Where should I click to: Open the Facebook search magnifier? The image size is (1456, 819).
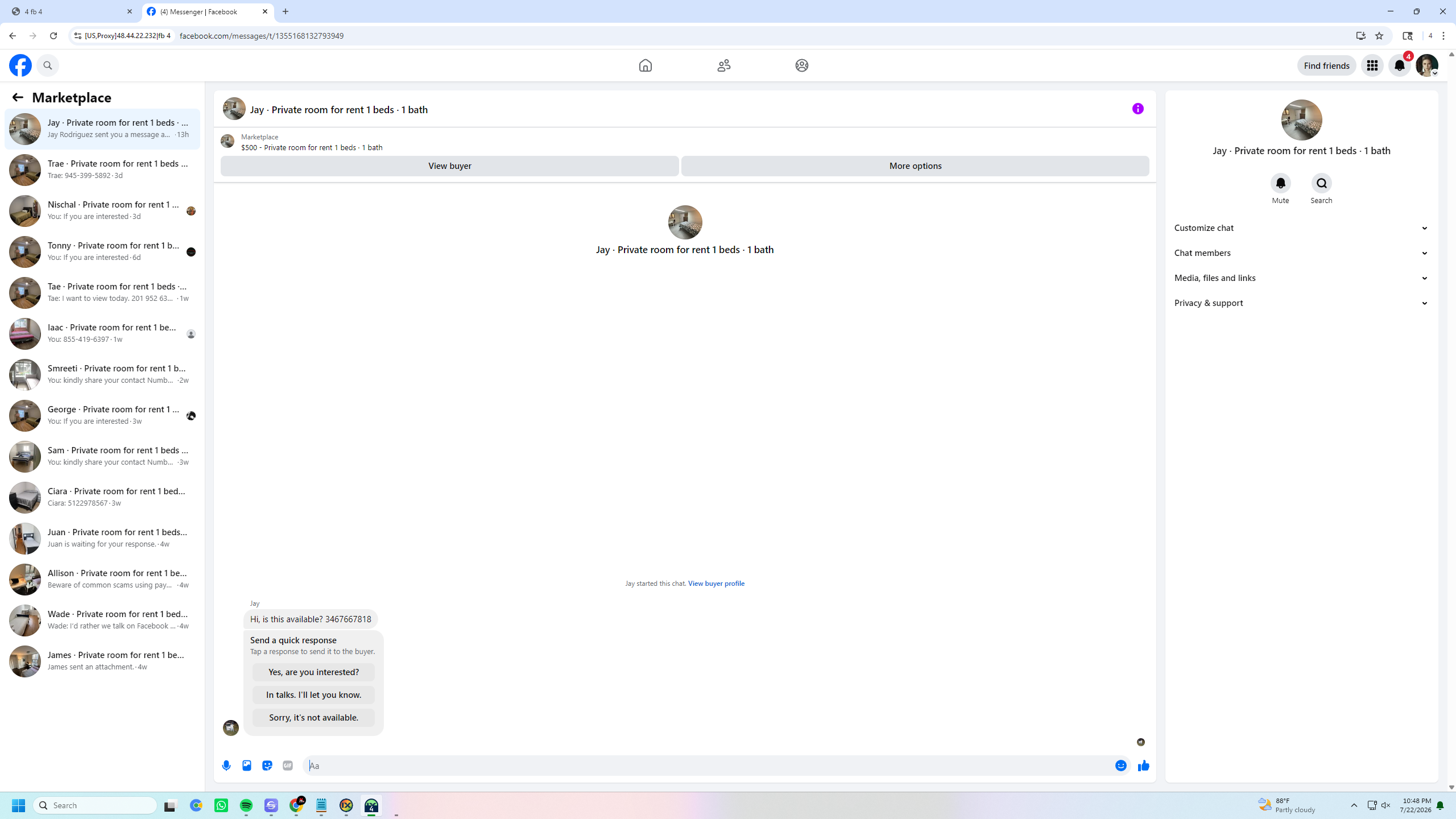point(48,65)
